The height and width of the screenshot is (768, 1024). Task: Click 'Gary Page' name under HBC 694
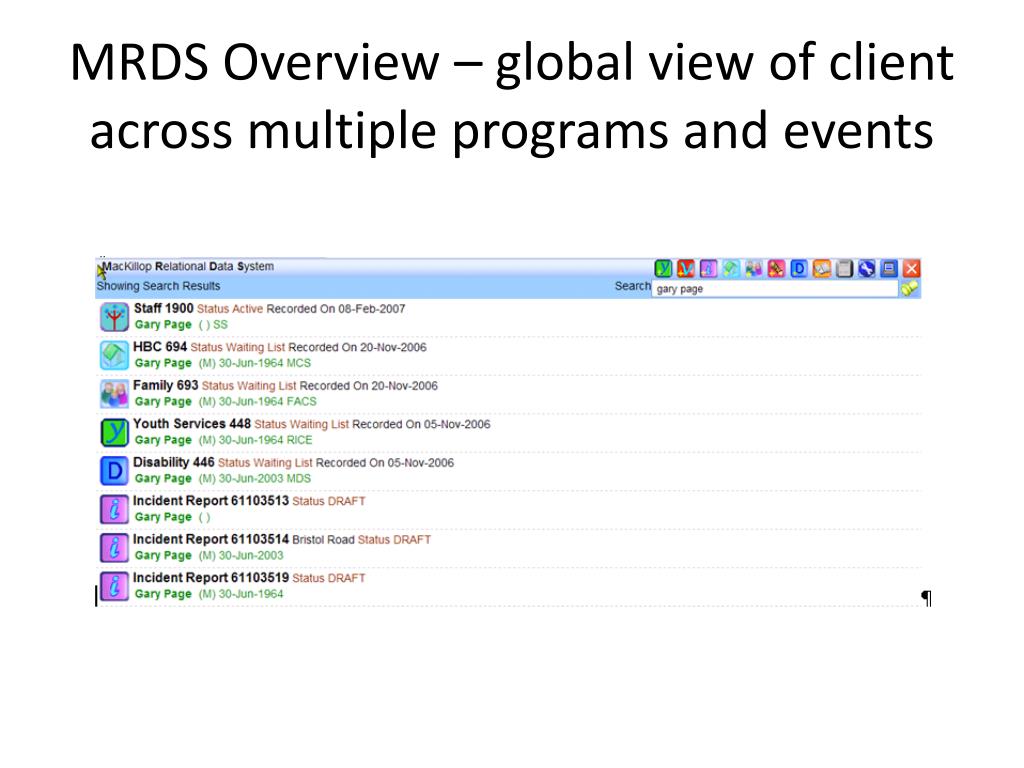(x=163, y=363)
